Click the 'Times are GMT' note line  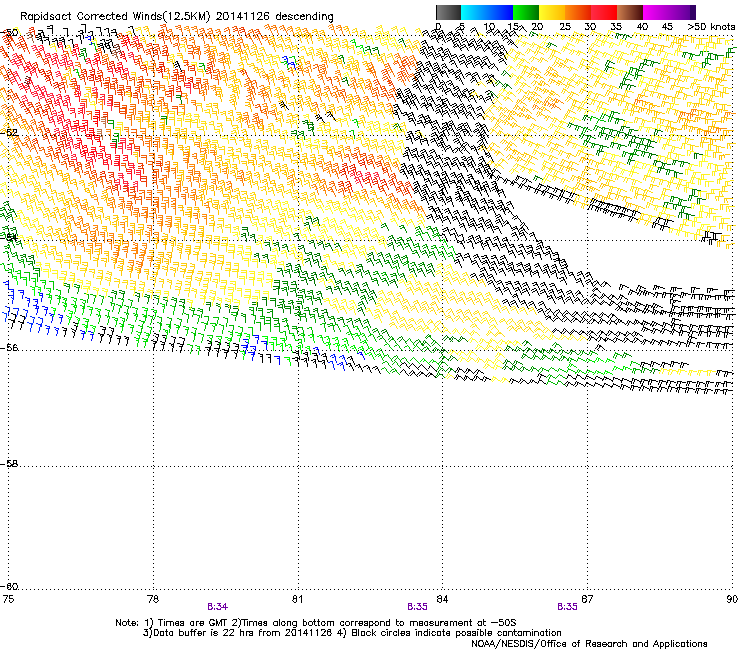click(316, 623)
